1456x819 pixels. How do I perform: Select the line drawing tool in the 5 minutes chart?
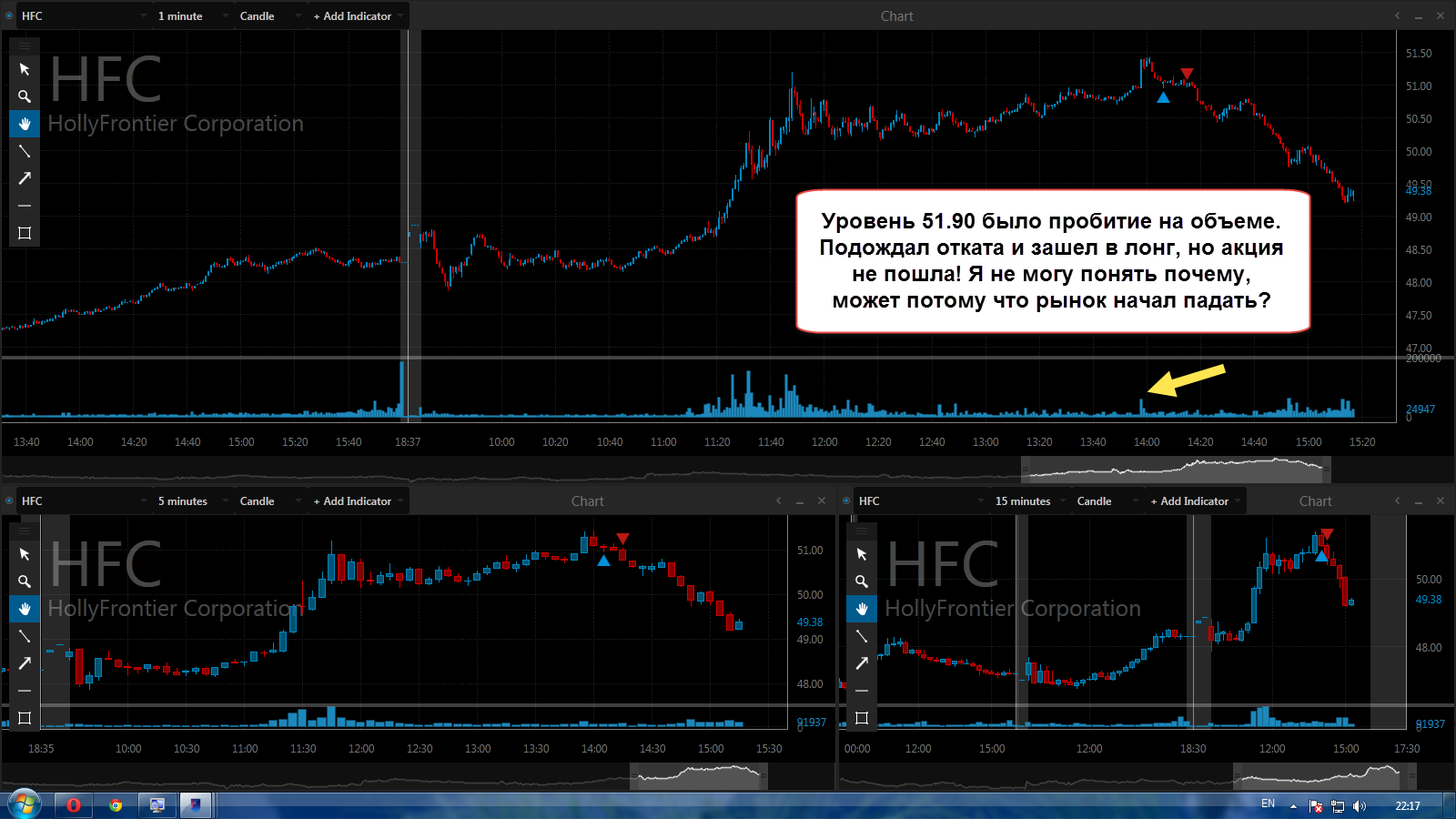25,636
